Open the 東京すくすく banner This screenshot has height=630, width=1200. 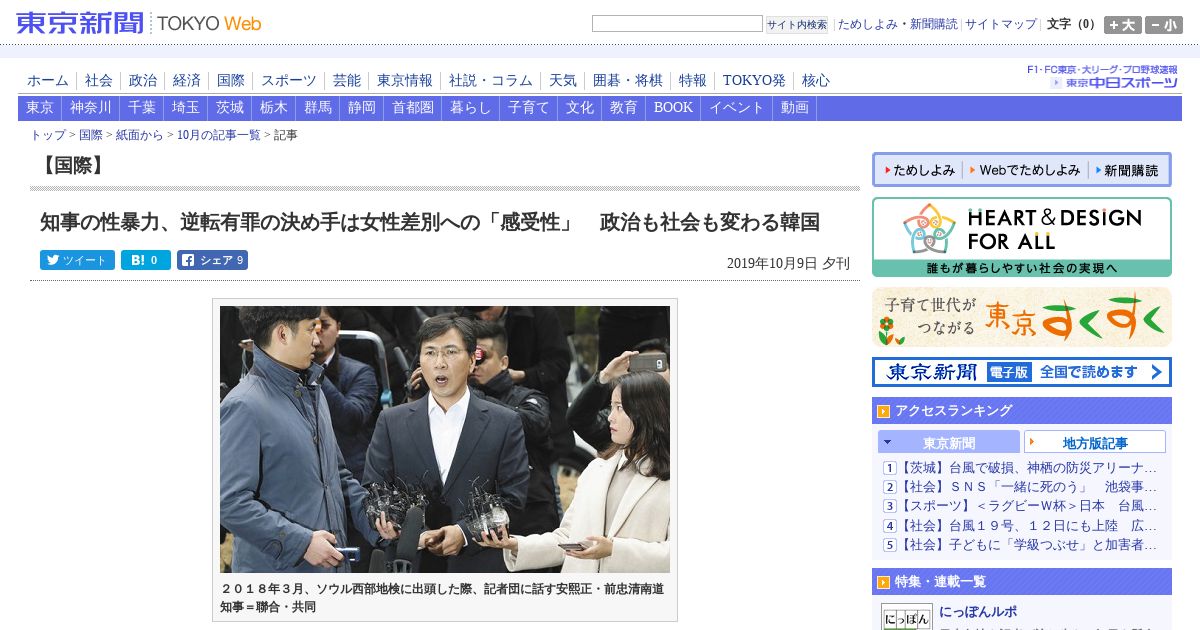(1022, 317)
